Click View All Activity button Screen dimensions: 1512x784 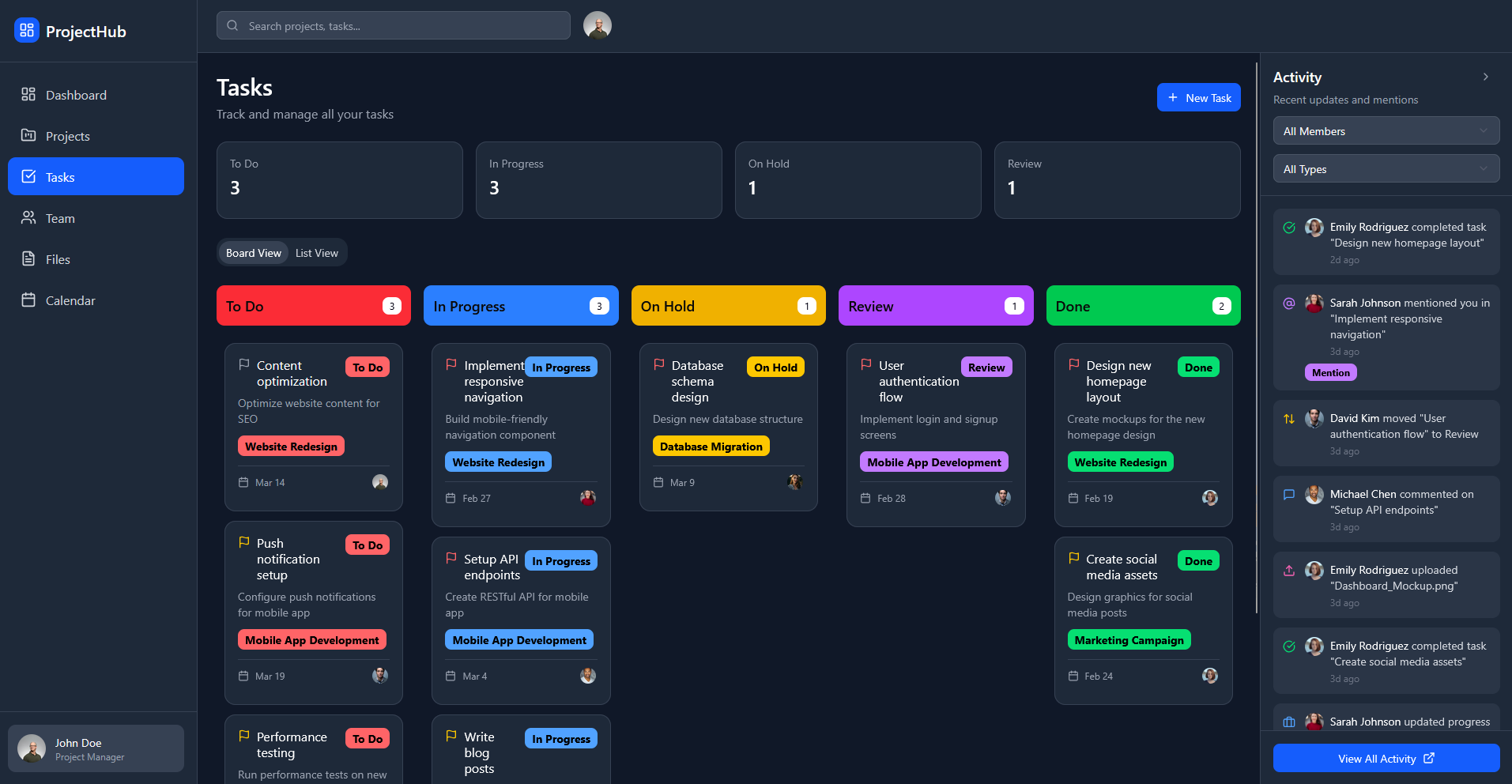[1386, 759]
